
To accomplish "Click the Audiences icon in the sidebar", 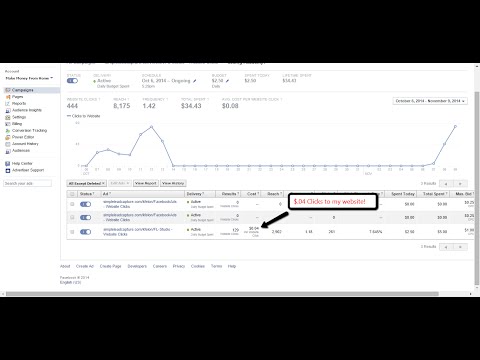I will 8,151.
